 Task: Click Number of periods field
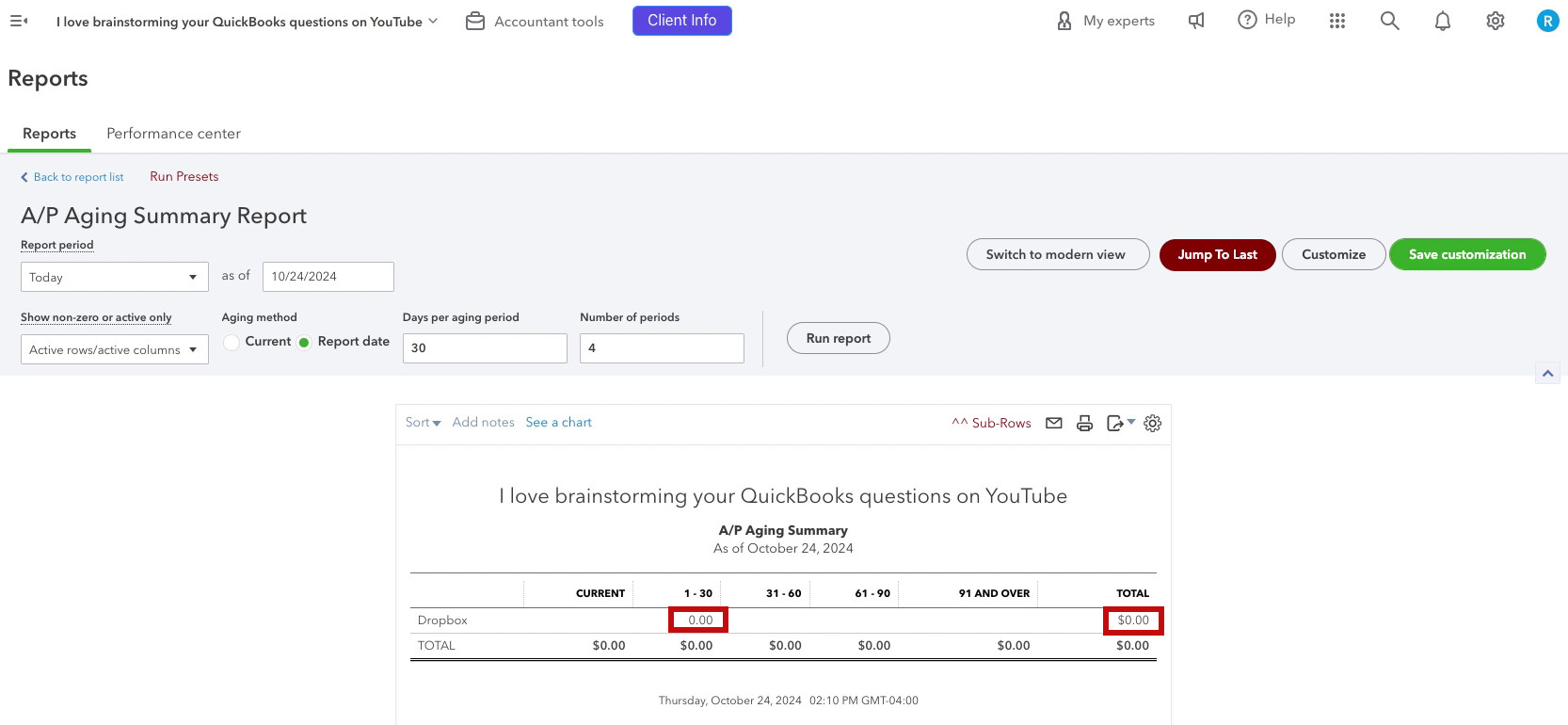(x=662, y=348)
